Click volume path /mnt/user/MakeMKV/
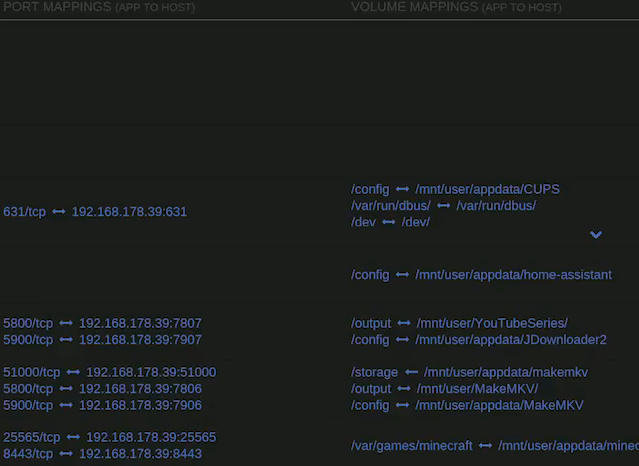 [x=477, y=389]
